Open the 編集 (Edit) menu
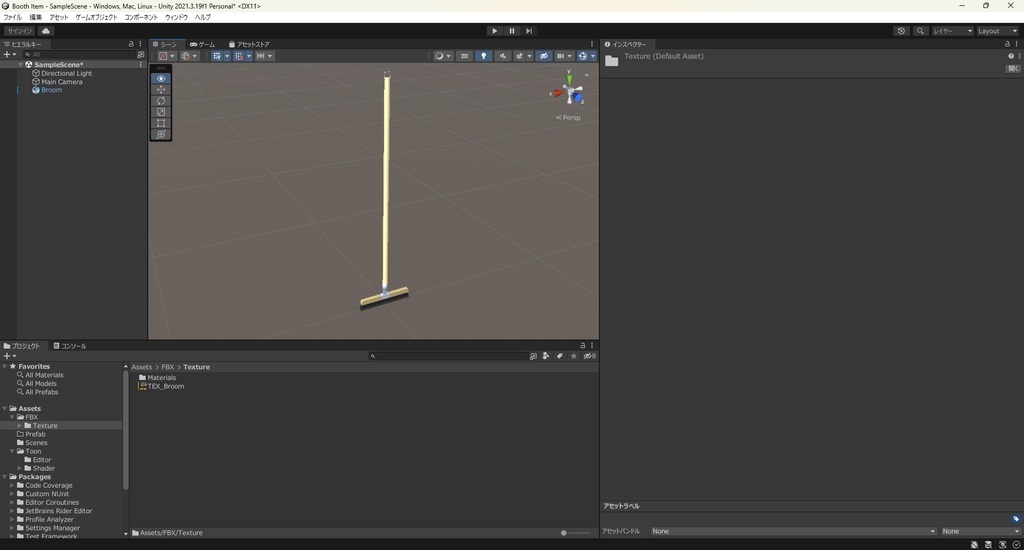Viewport: 1024px width, 550px height. pos(35,17)
